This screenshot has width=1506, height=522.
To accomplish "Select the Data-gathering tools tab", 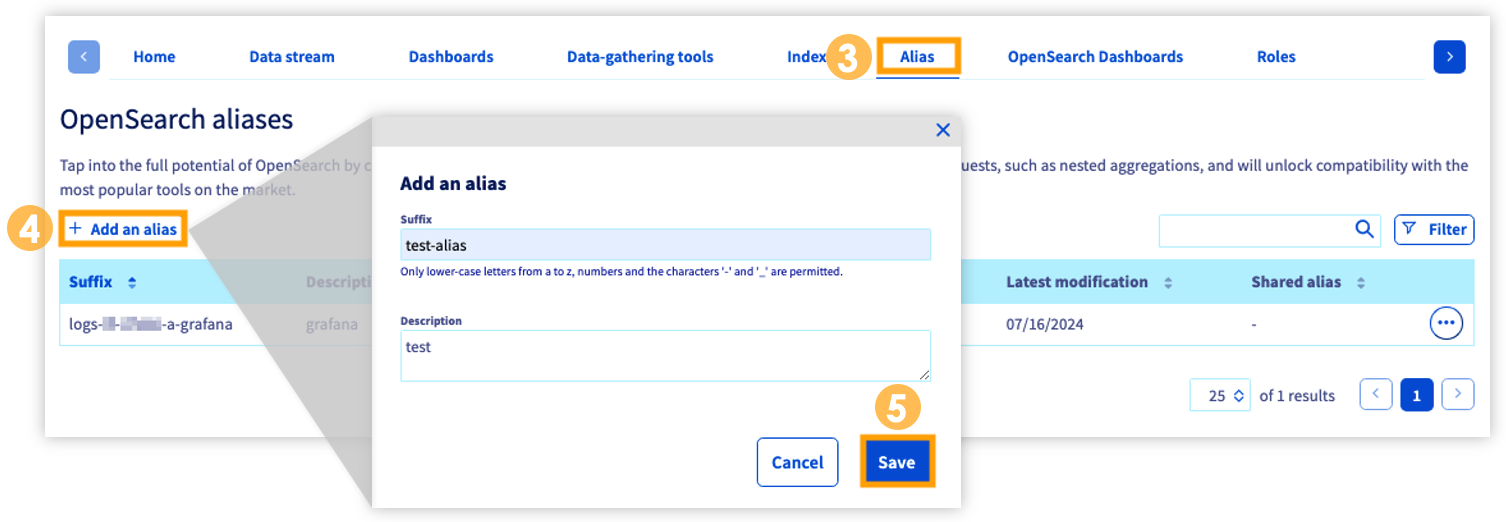I will click(x=640, y=57).
